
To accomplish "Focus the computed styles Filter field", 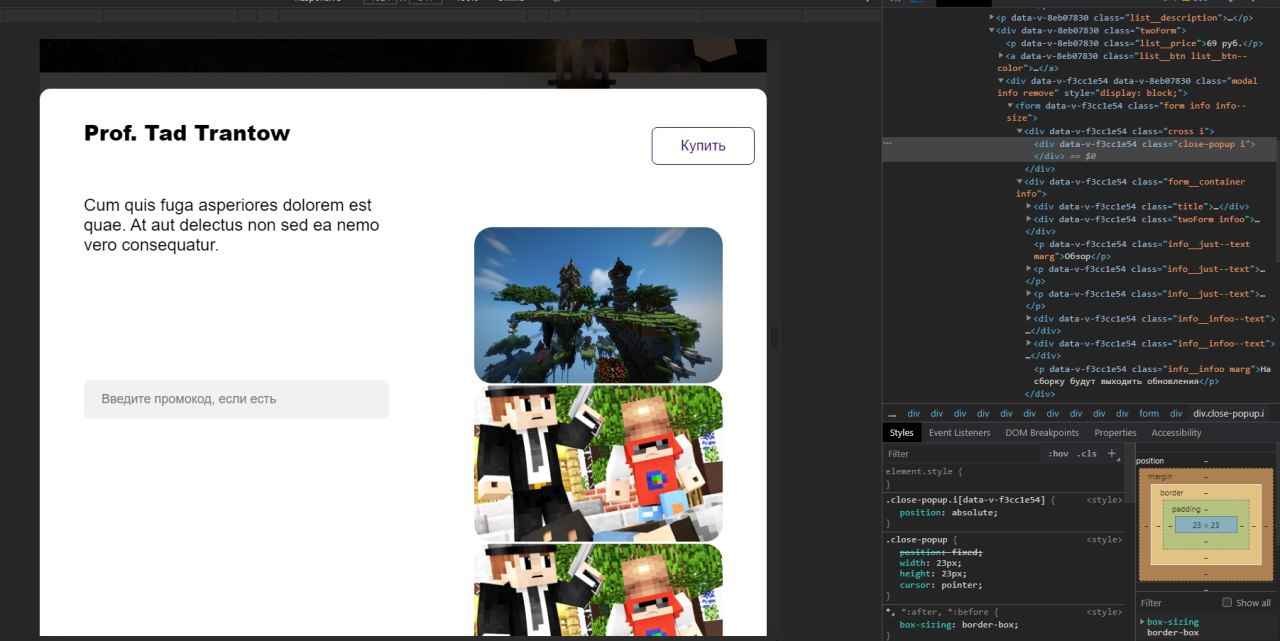I will click(x=1178, y=603).
